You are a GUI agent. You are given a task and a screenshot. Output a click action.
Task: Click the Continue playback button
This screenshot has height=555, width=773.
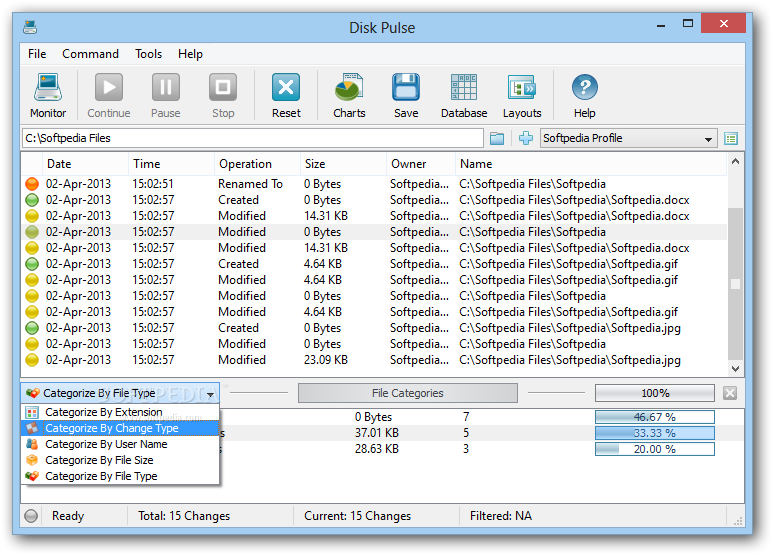tap(109, 95)
